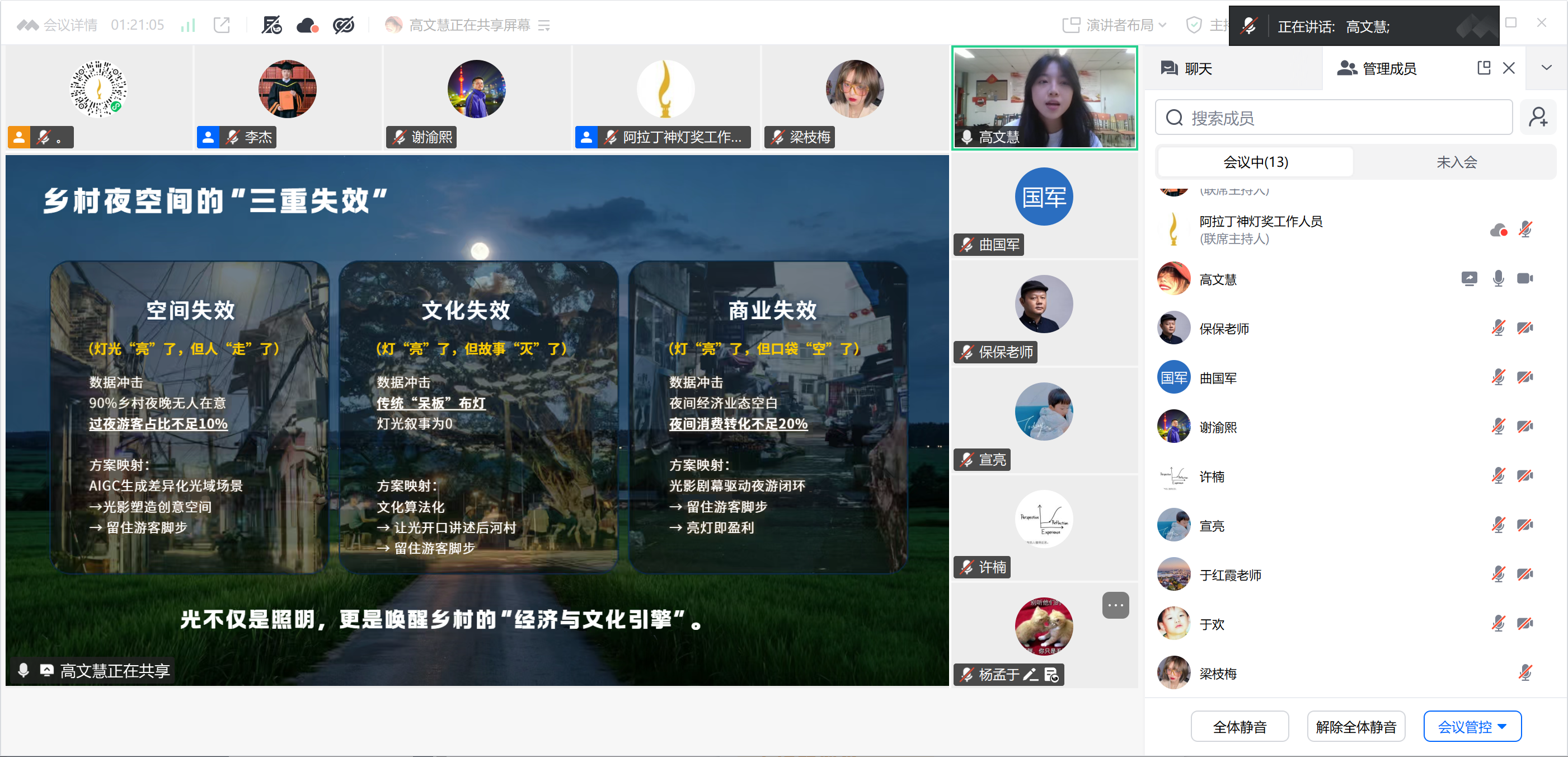
Task: Toggle 曲国军's camera icon in the member list
Action: (x=1525, y=377)
